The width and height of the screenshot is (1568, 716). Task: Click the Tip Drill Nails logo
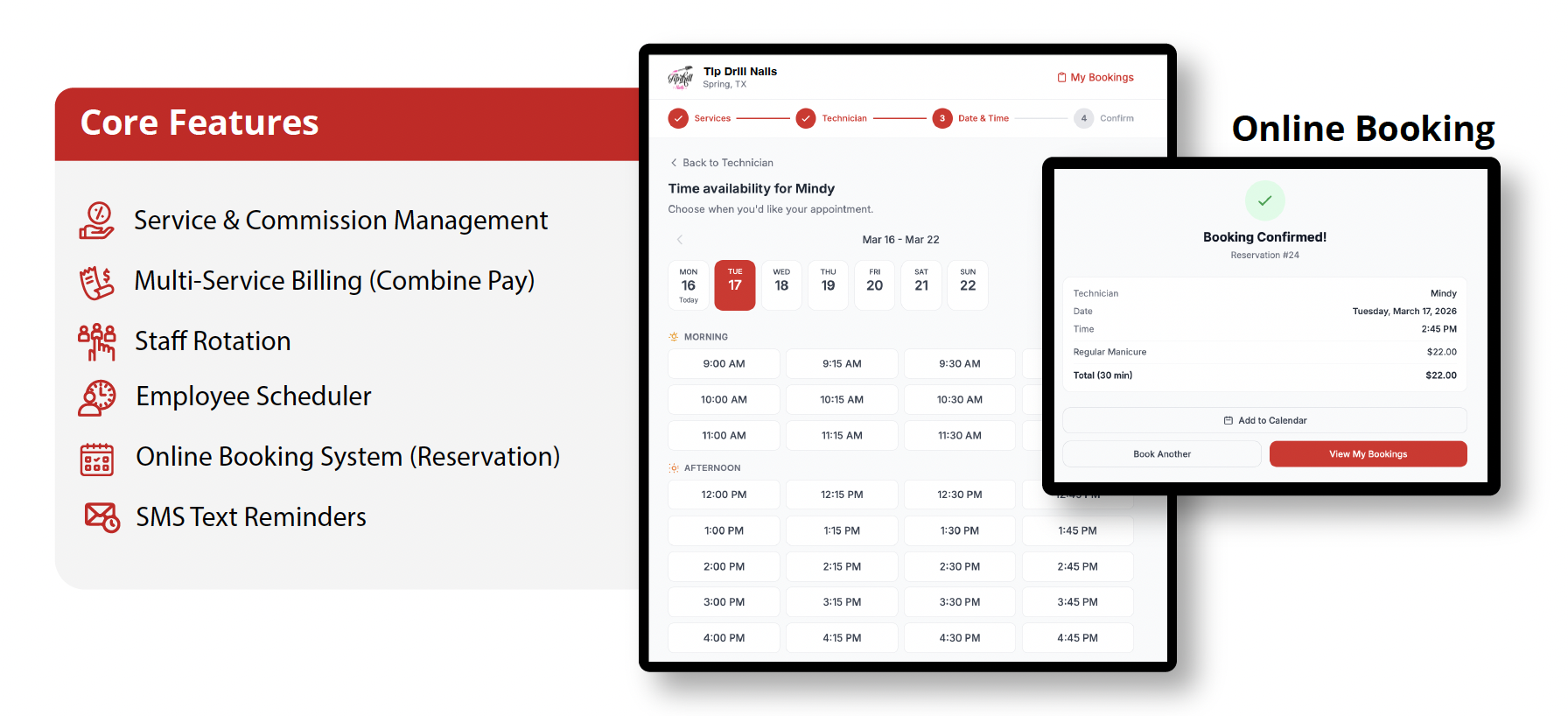[681, 78]
